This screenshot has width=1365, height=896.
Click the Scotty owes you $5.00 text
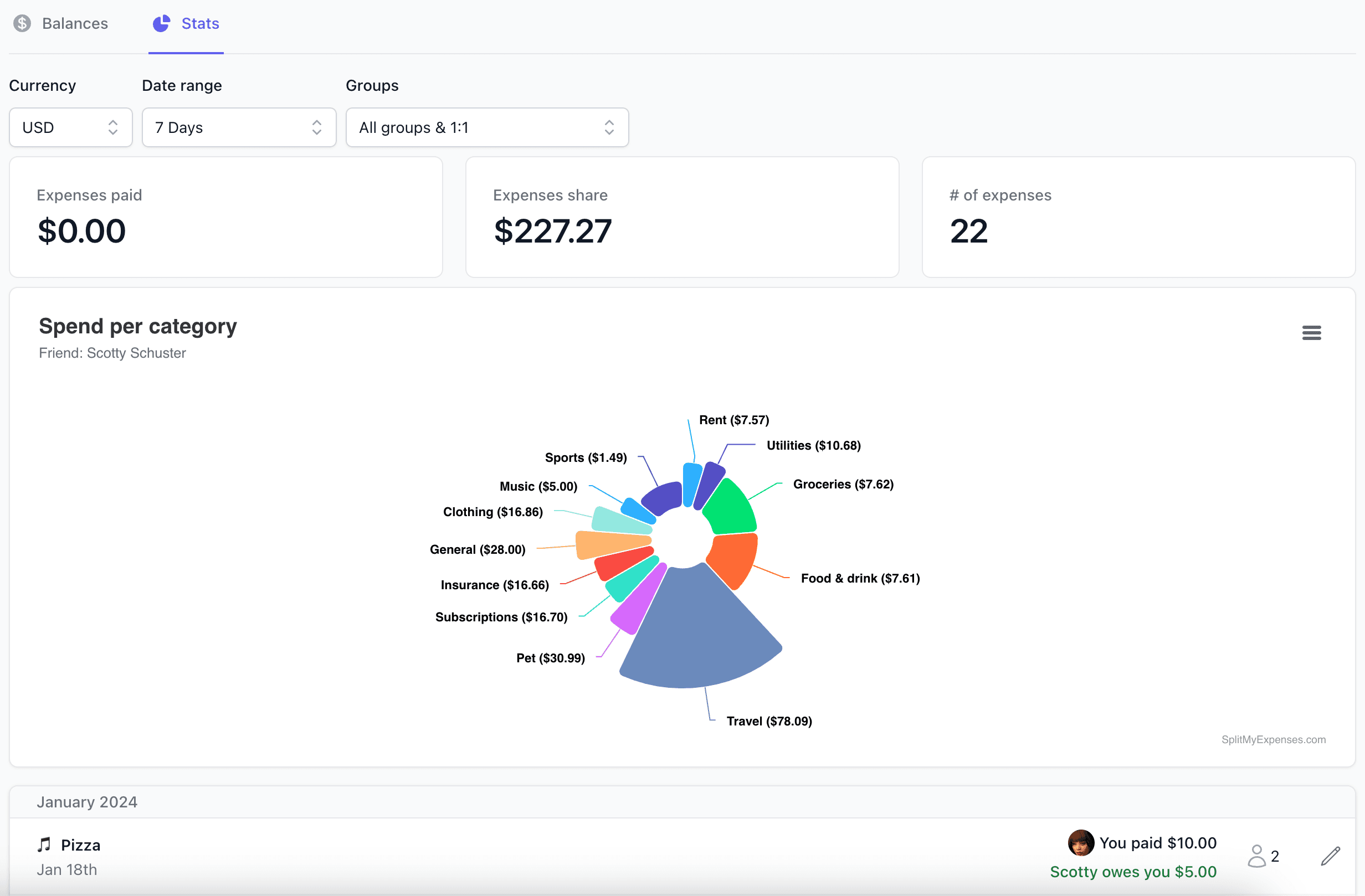(x=1133, y=871)
